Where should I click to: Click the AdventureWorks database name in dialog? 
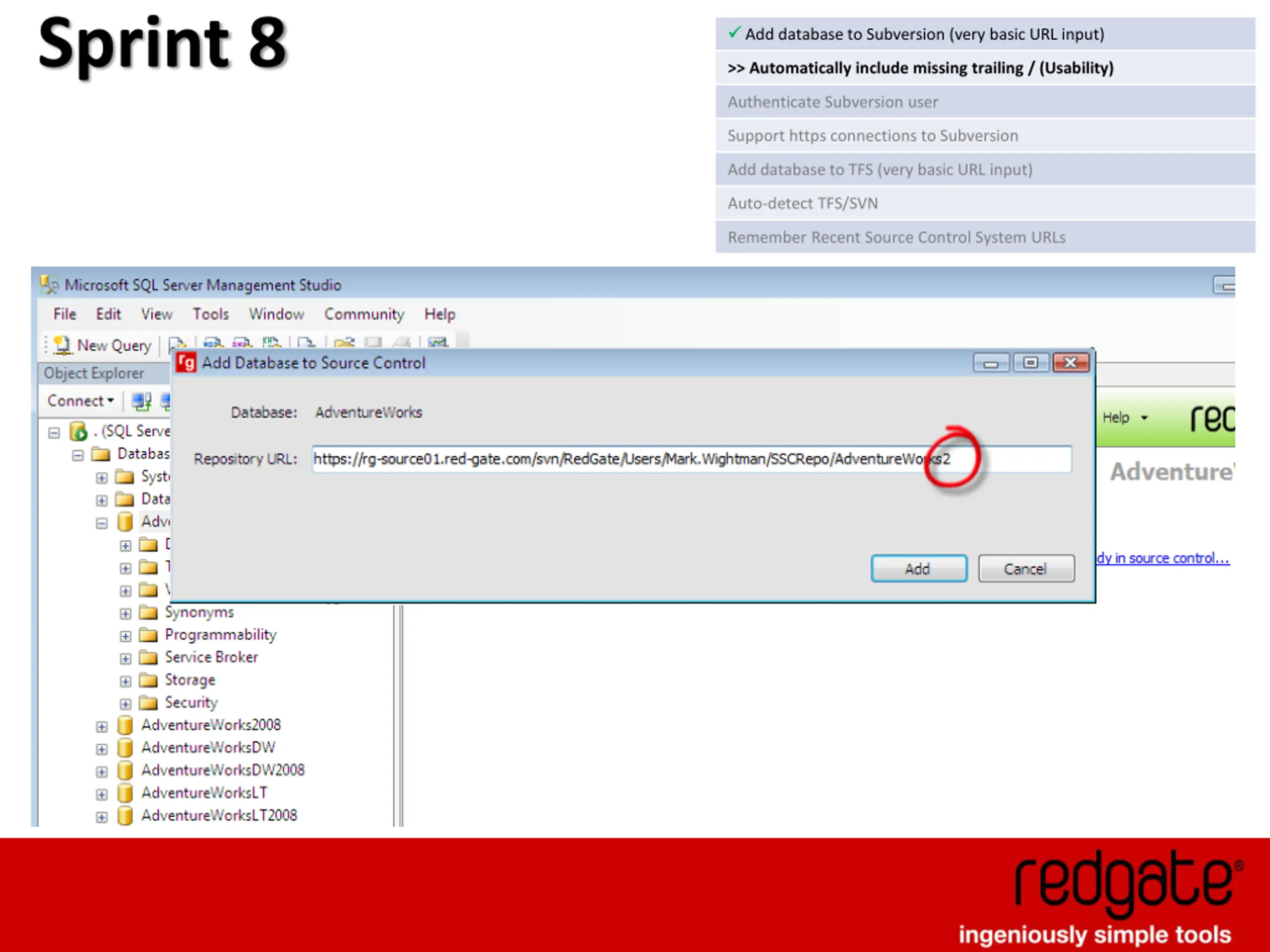tap(369, 413)
